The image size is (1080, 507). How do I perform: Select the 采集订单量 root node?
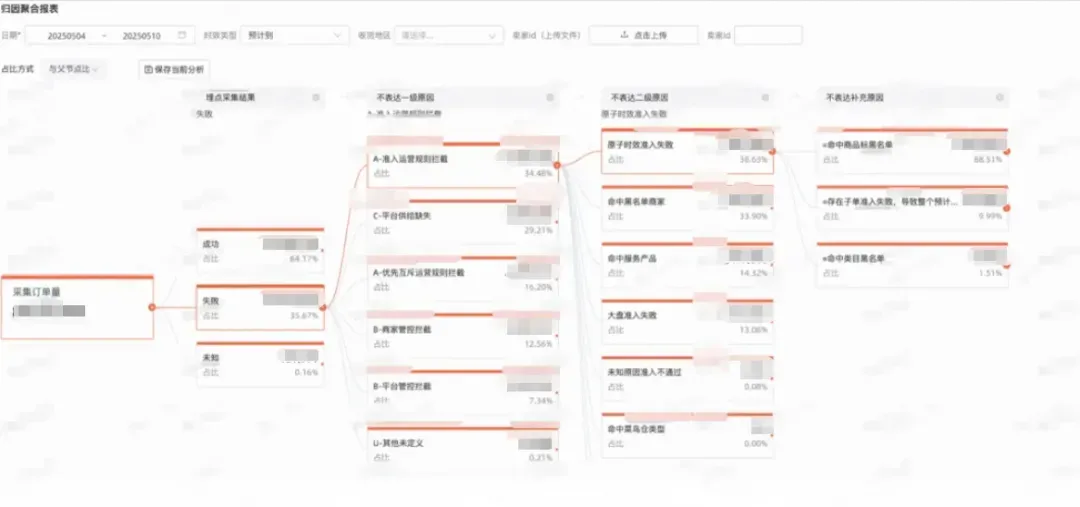click(x=77, y=307)
